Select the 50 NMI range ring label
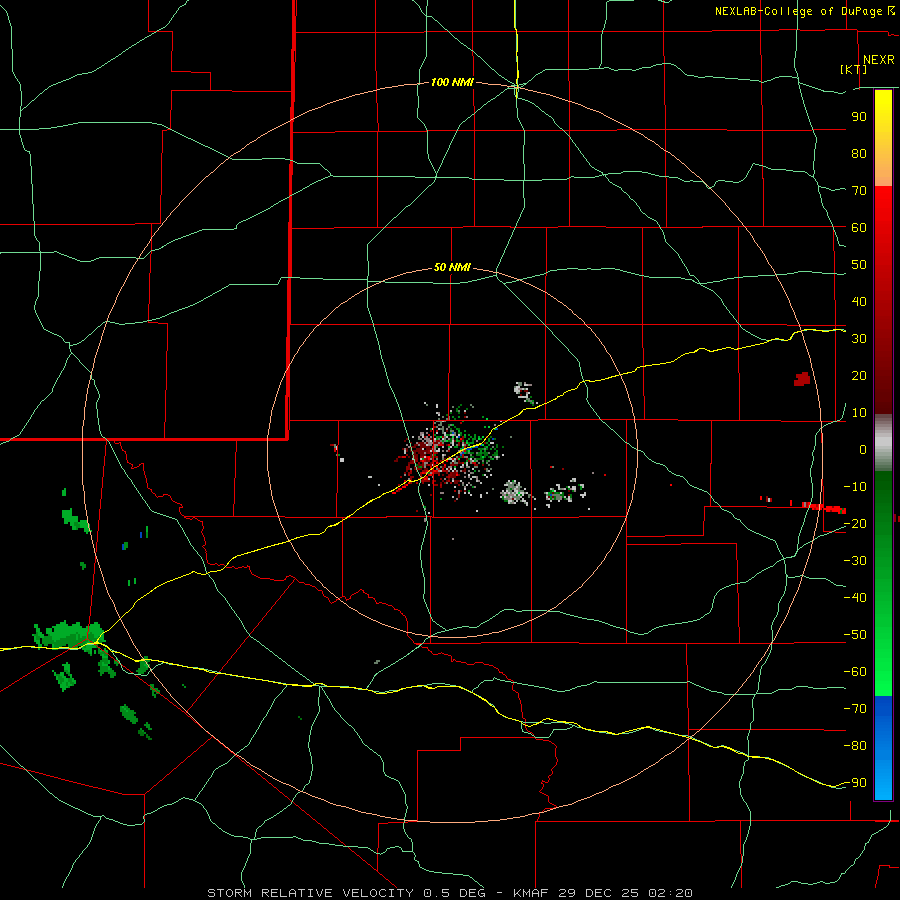900x900 pixels. (x=452, y=267)
